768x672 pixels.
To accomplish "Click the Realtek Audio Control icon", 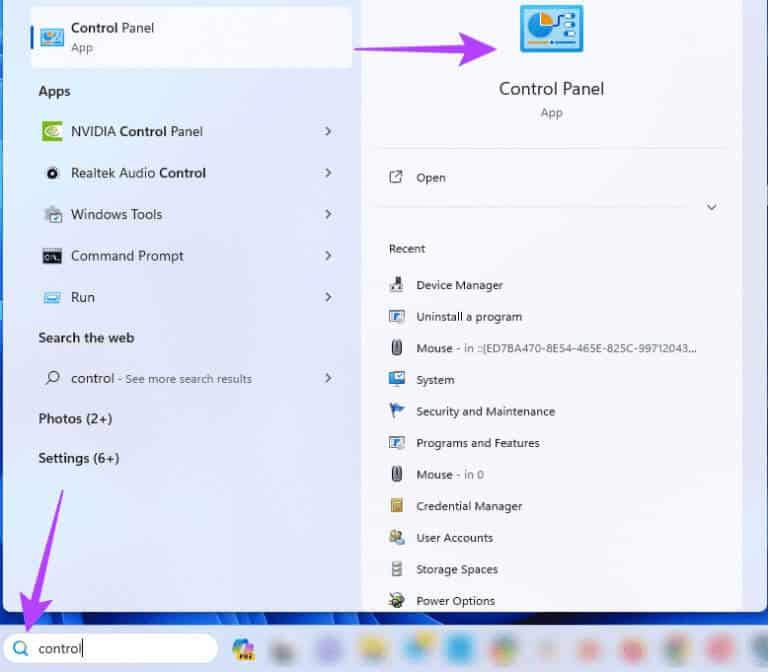I will coord(52,173).
